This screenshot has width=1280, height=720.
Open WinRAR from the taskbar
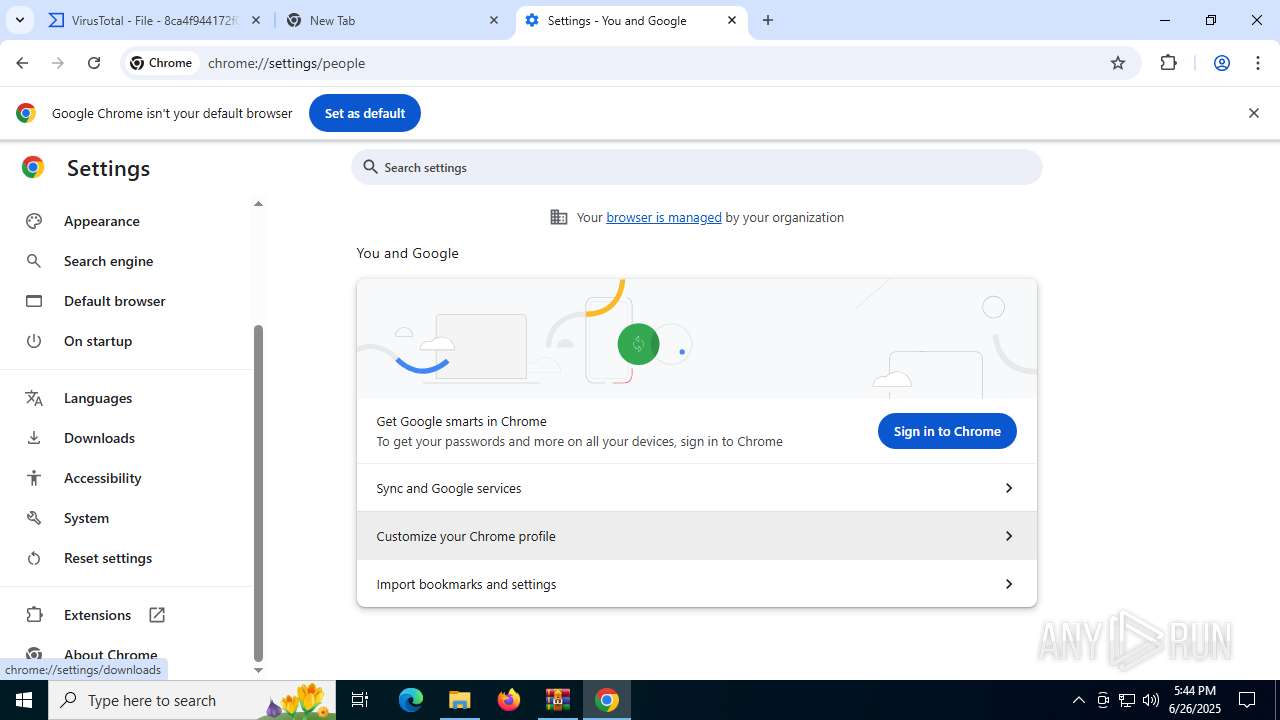coord(558,700)
